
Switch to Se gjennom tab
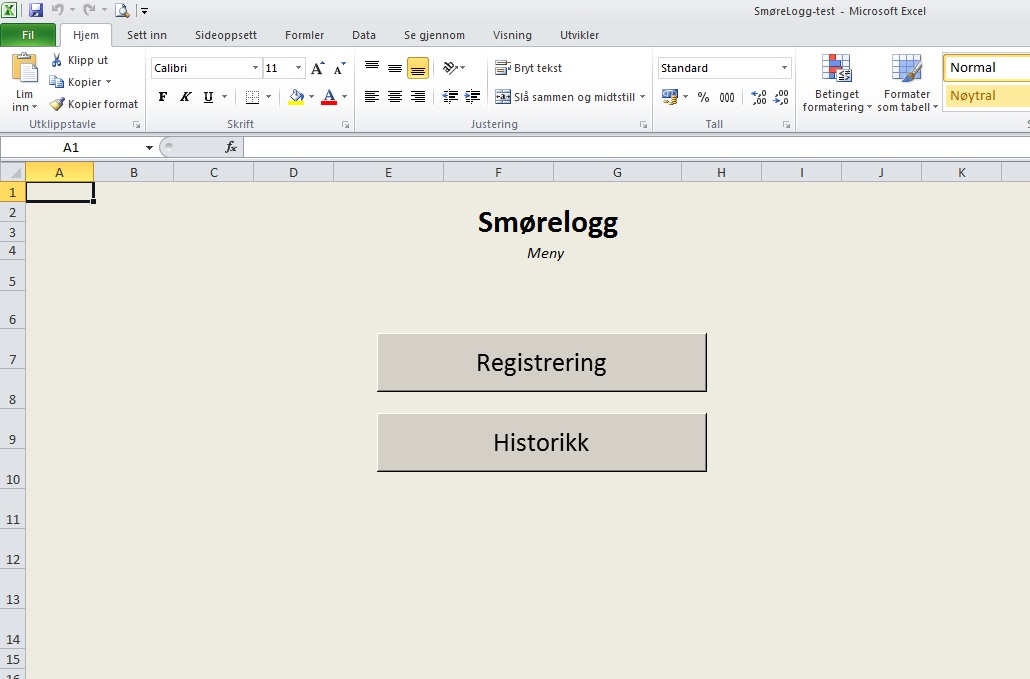pyautogui.click(x=434, y=35)
